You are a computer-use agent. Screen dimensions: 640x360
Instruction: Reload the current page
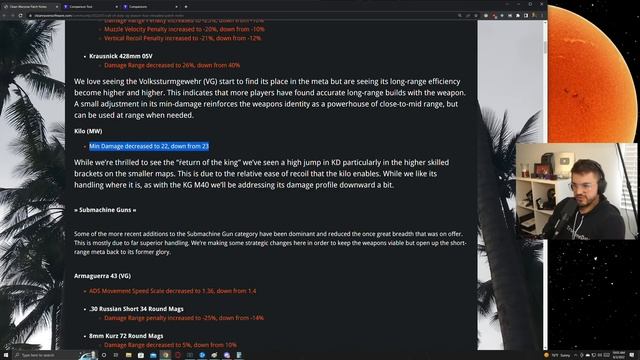20,16
